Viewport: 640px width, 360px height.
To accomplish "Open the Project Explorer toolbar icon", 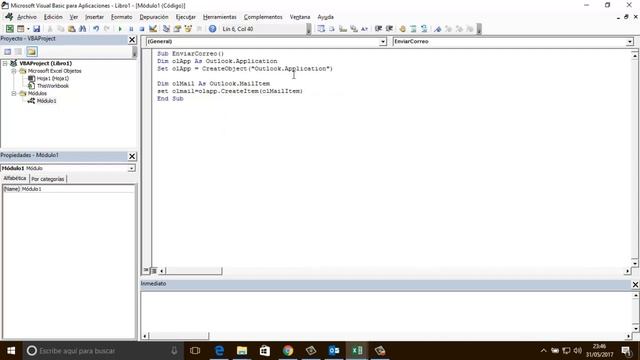I will 166,29.
